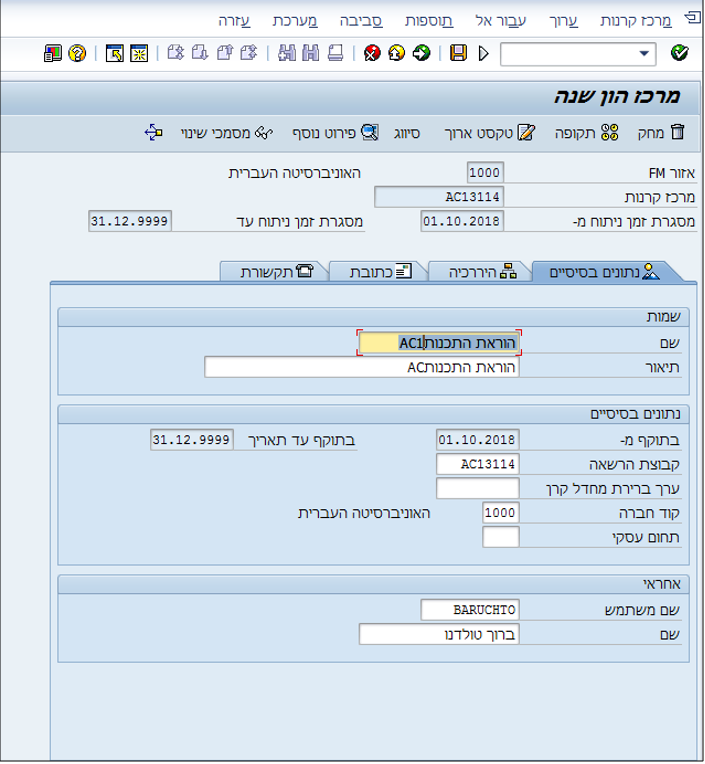Click the green Back arrow icon
Image resolution: width=705 pixels, height=764 pixels.
[421, 53]
